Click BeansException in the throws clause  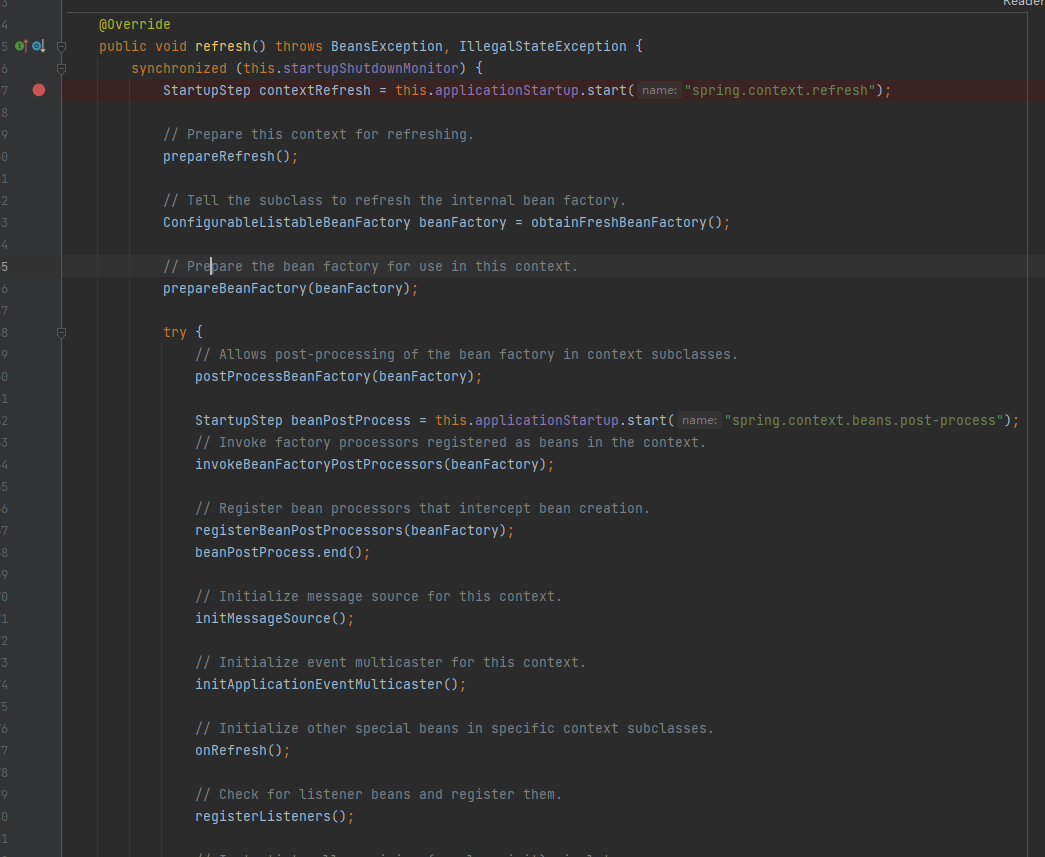tap(387, 47)
